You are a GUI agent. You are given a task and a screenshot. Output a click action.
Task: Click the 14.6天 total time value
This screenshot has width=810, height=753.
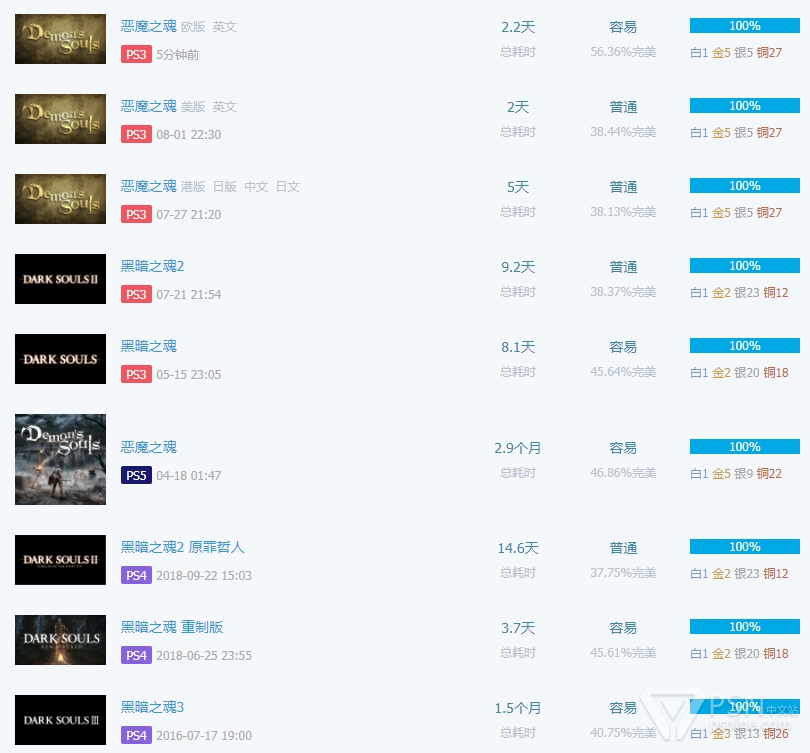point(518,548)
